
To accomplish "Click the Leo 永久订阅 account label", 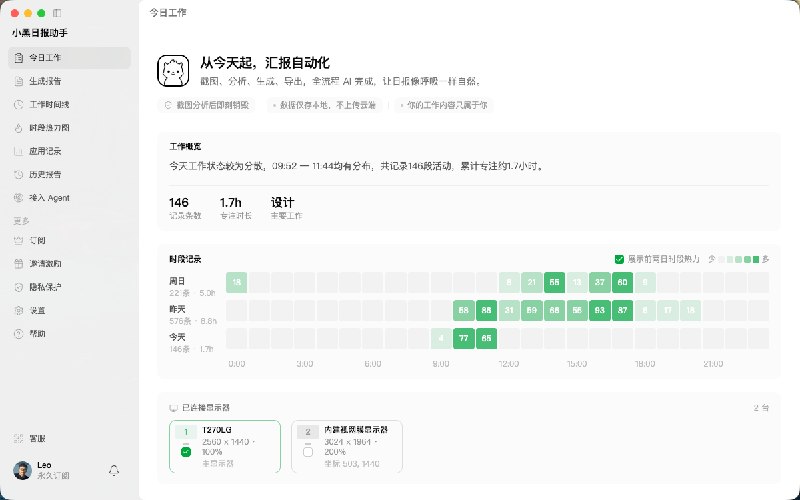I will 53,470.
